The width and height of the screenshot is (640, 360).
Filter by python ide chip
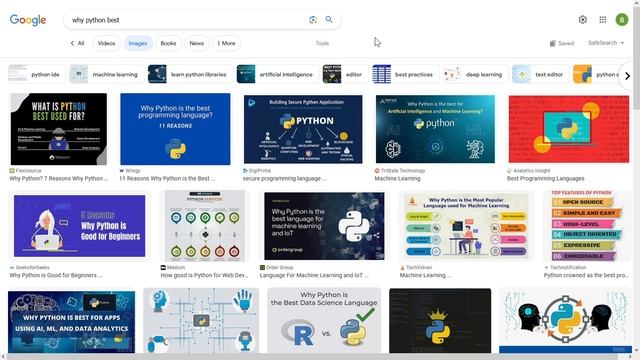click(37, 74)
